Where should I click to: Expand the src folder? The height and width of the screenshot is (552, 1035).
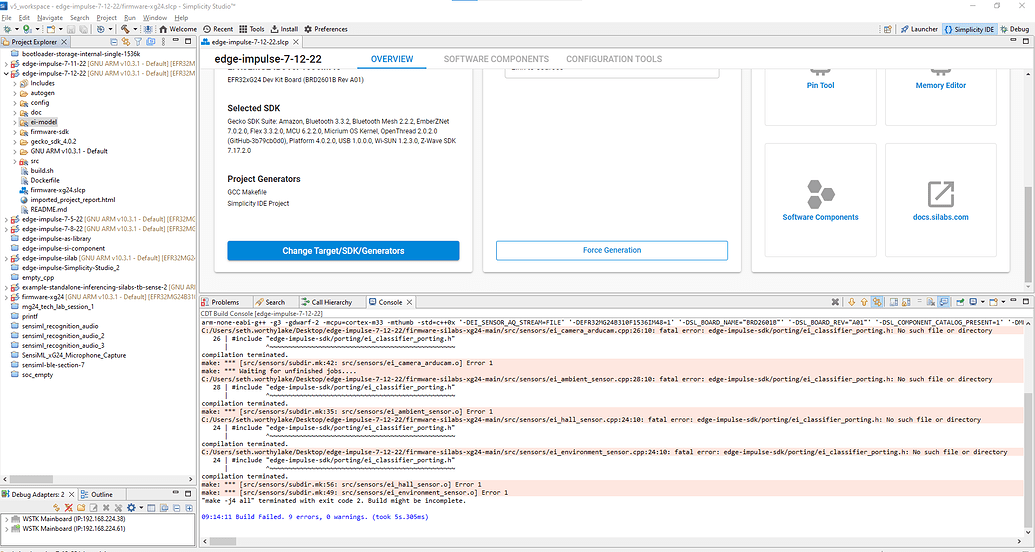point(15,161)
